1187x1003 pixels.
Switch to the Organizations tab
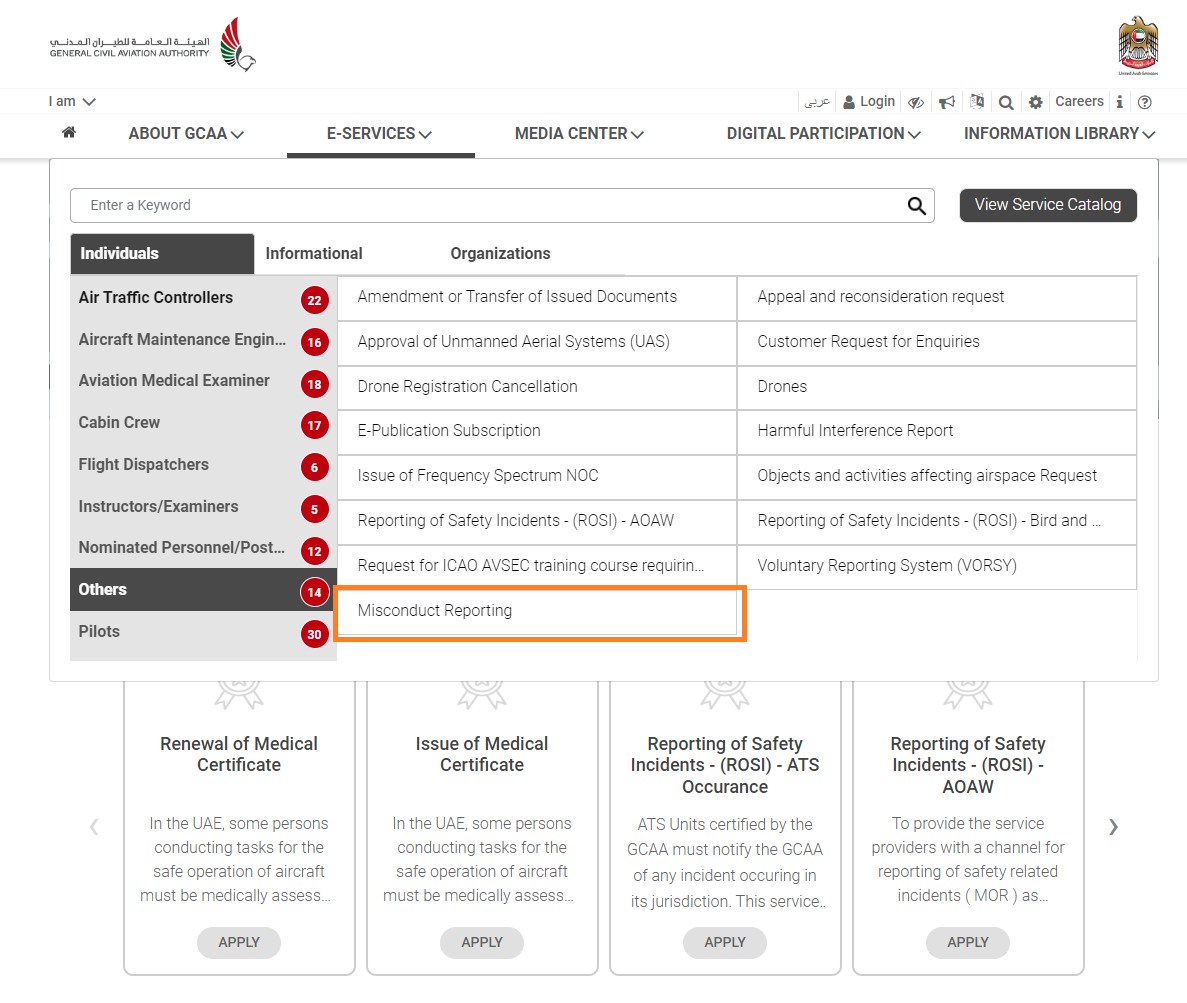click(x=500, y=254)
